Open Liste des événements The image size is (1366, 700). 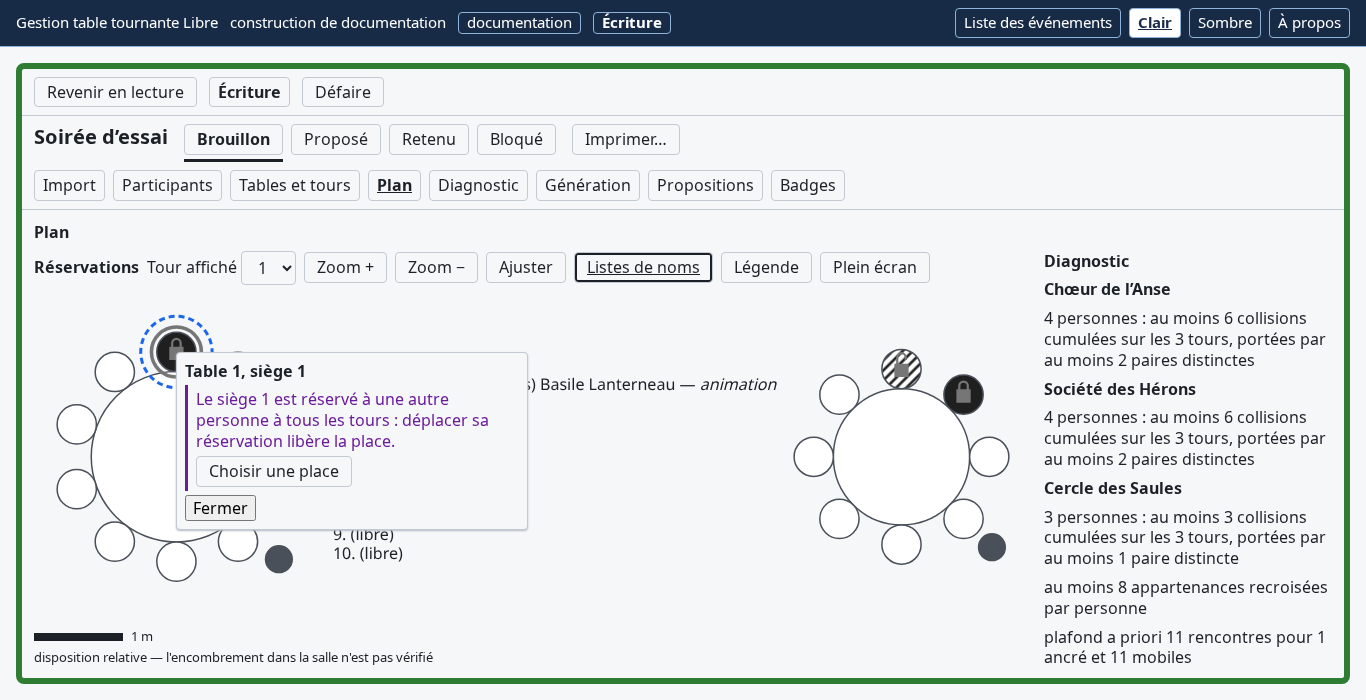[x=1038, y=23]
